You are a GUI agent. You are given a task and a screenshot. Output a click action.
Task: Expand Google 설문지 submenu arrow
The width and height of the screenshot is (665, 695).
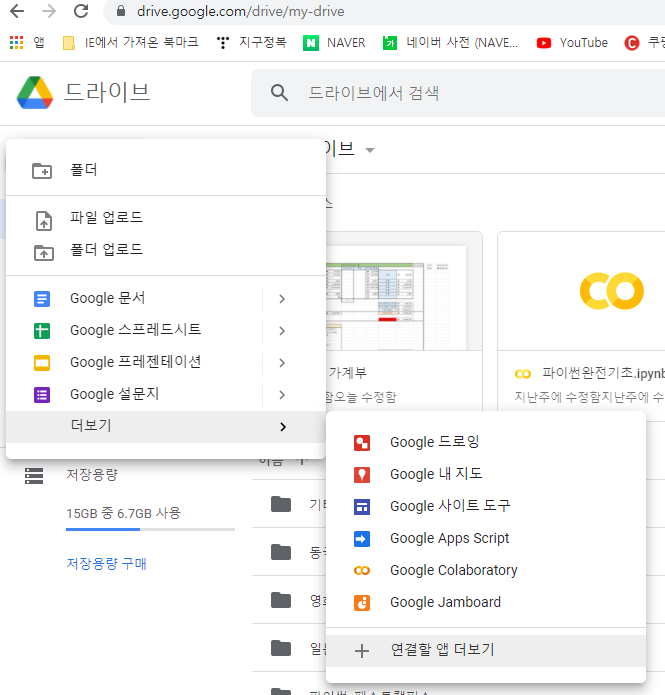tap(282, 394)
